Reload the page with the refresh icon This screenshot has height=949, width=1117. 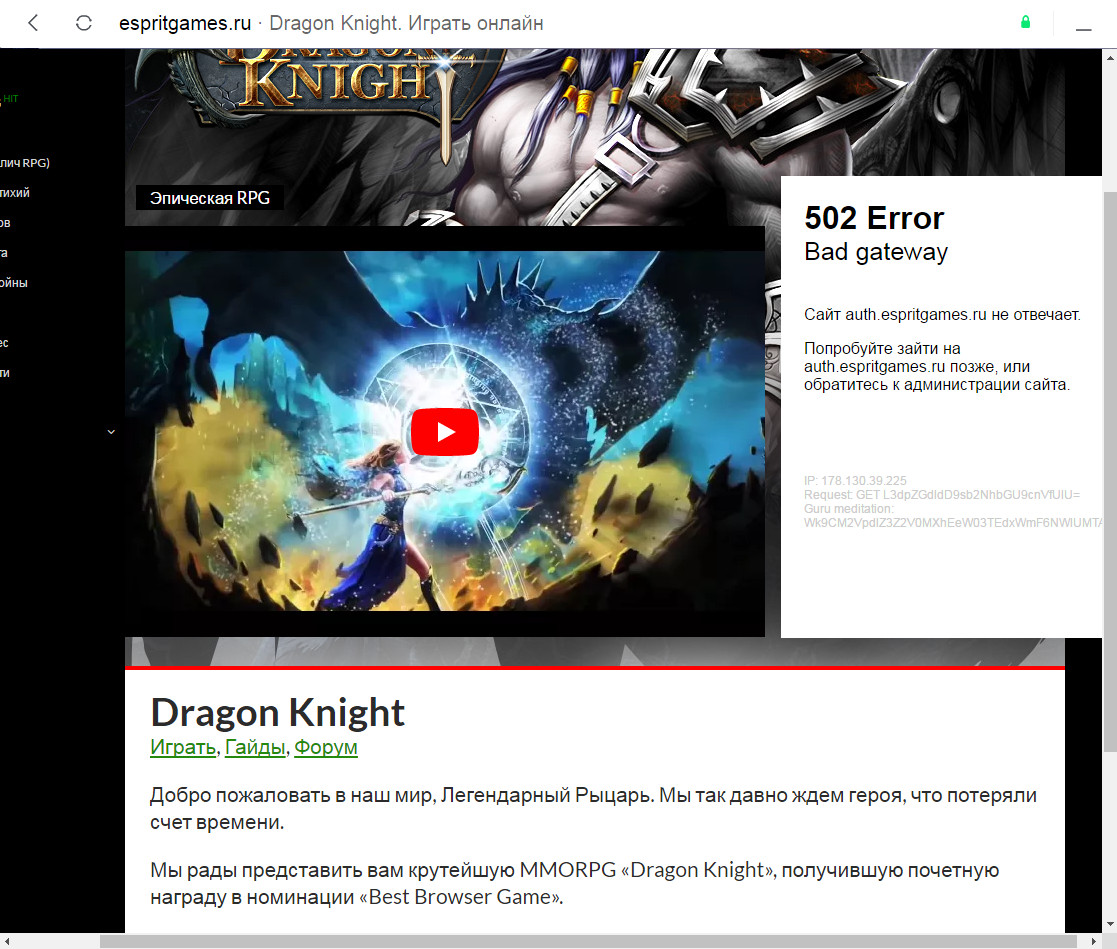[x=84, y=23]
